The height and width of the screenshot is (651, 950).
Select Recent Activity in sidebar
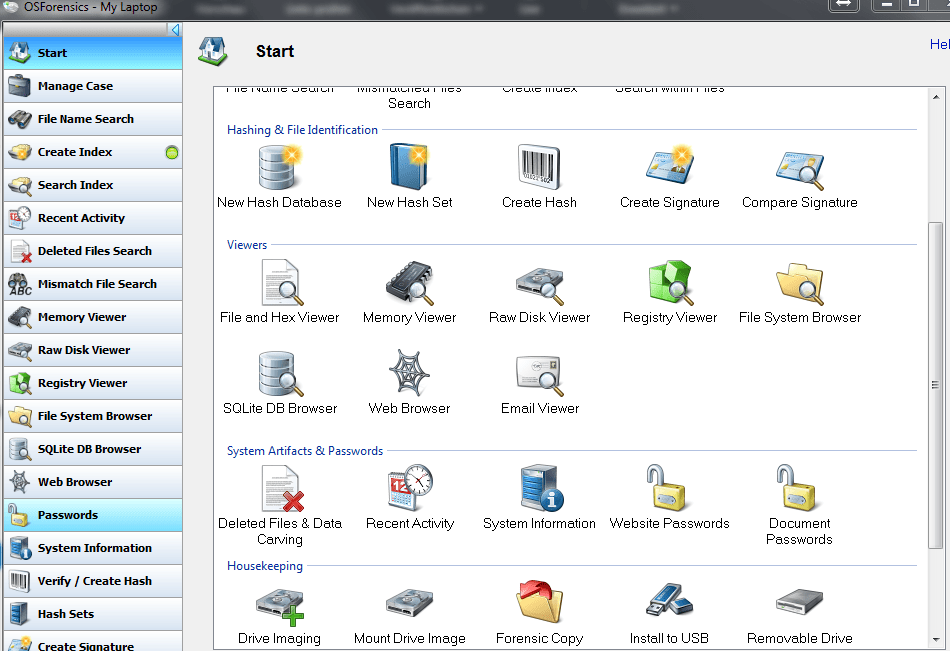(x=93, y=218)
